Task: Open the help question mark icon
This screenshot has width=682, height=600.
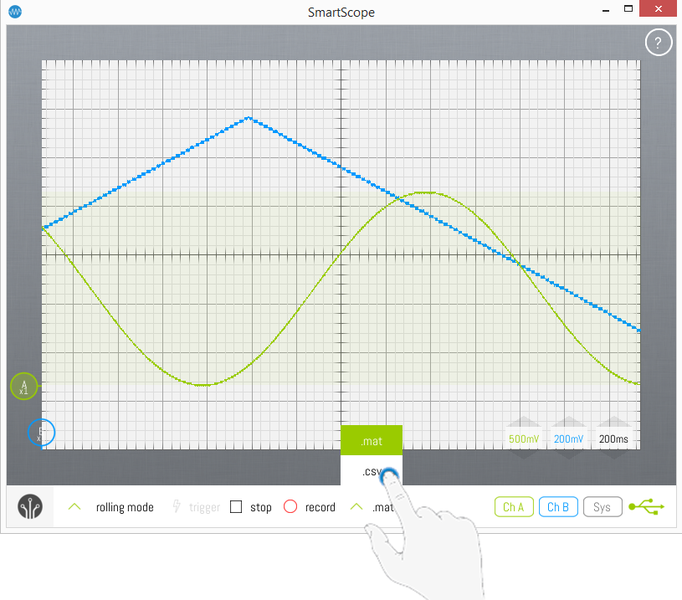Action: click(x=658, y=43)
